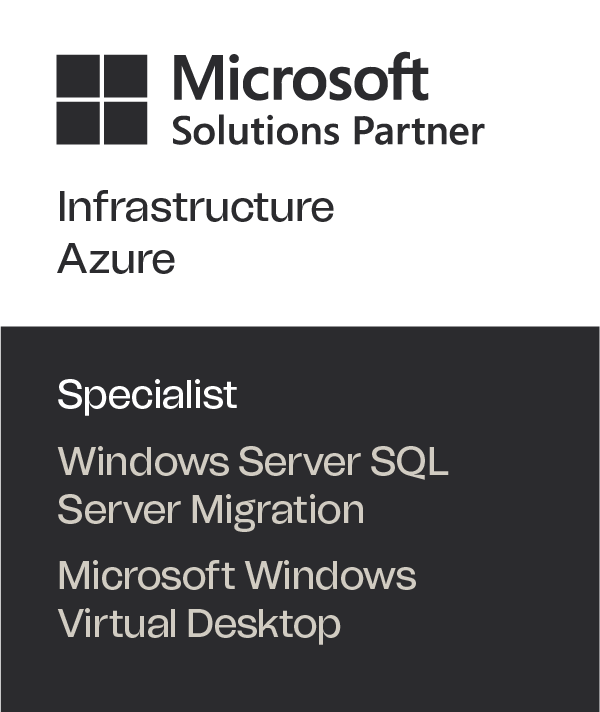This screenshot has height=712, width=600.
Task: Click the Microsoft Windows line
Action: [236, 576]
